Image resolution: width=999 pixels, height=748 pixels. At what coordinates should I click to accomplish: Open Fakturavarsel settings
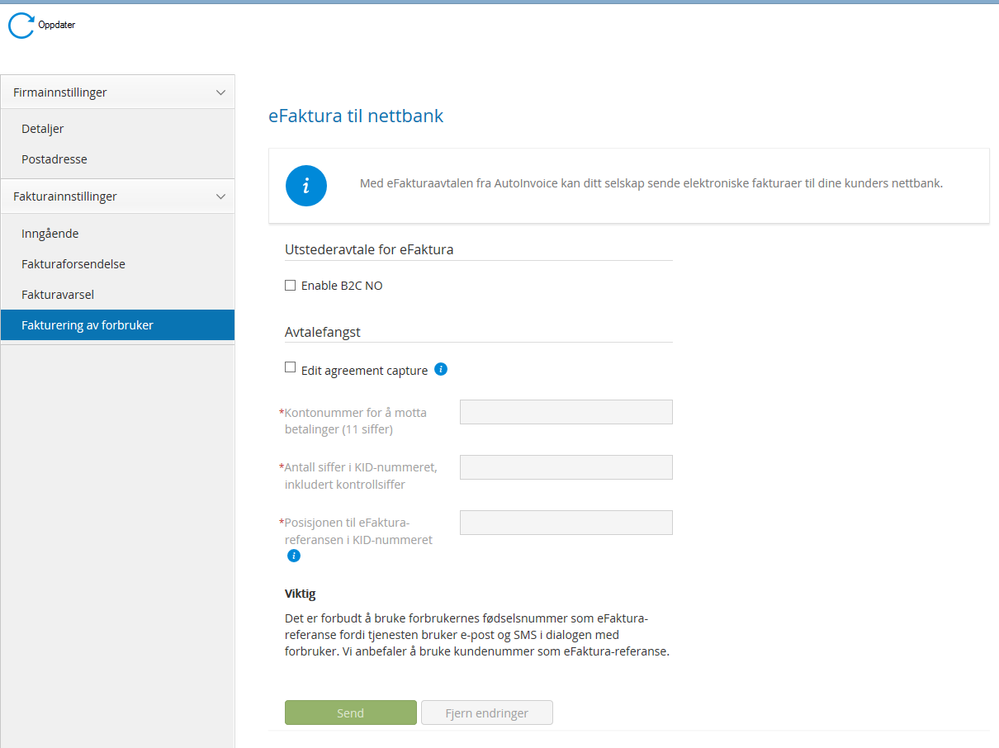(58, 295)
